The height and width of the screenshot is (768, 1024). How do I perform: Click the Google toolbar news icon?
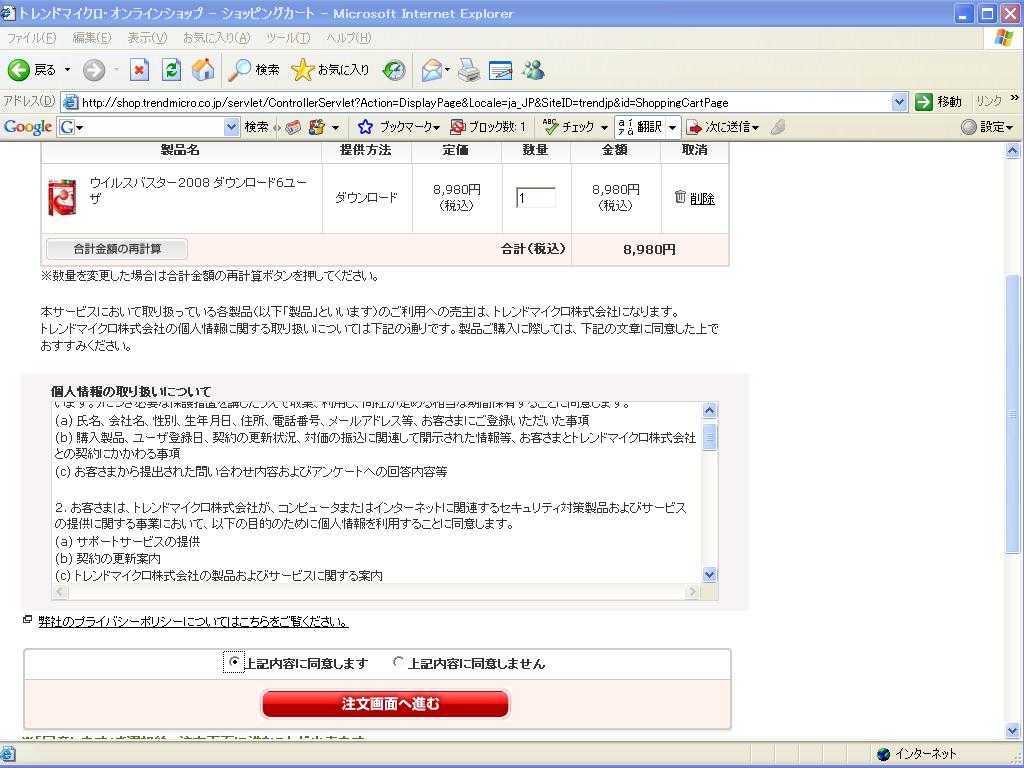pyautogui.click(x=293, y=127)
